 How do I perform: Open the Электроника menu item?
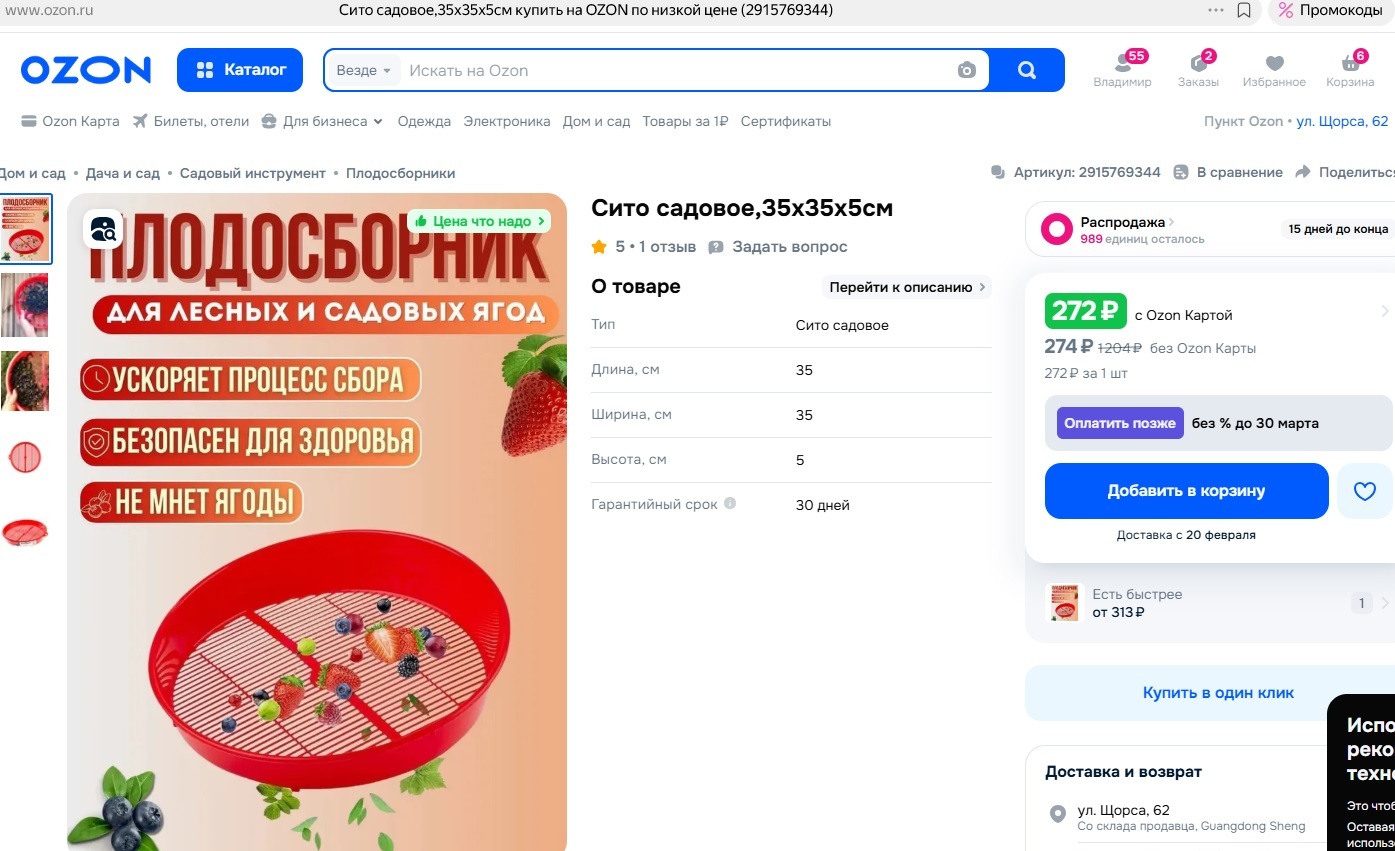click(506, 121)
